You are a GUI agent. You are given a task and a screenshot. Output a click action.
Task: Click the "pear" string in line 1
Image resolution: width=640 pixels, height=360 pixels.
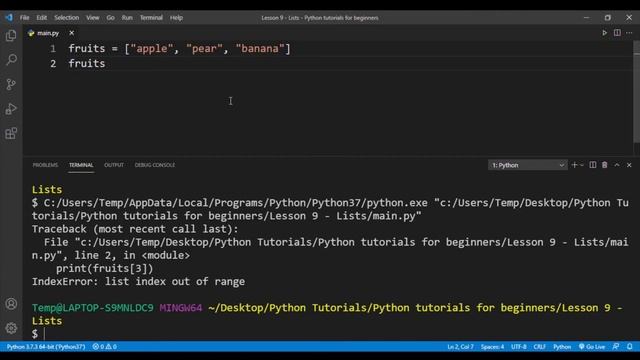tap(204, 49)
